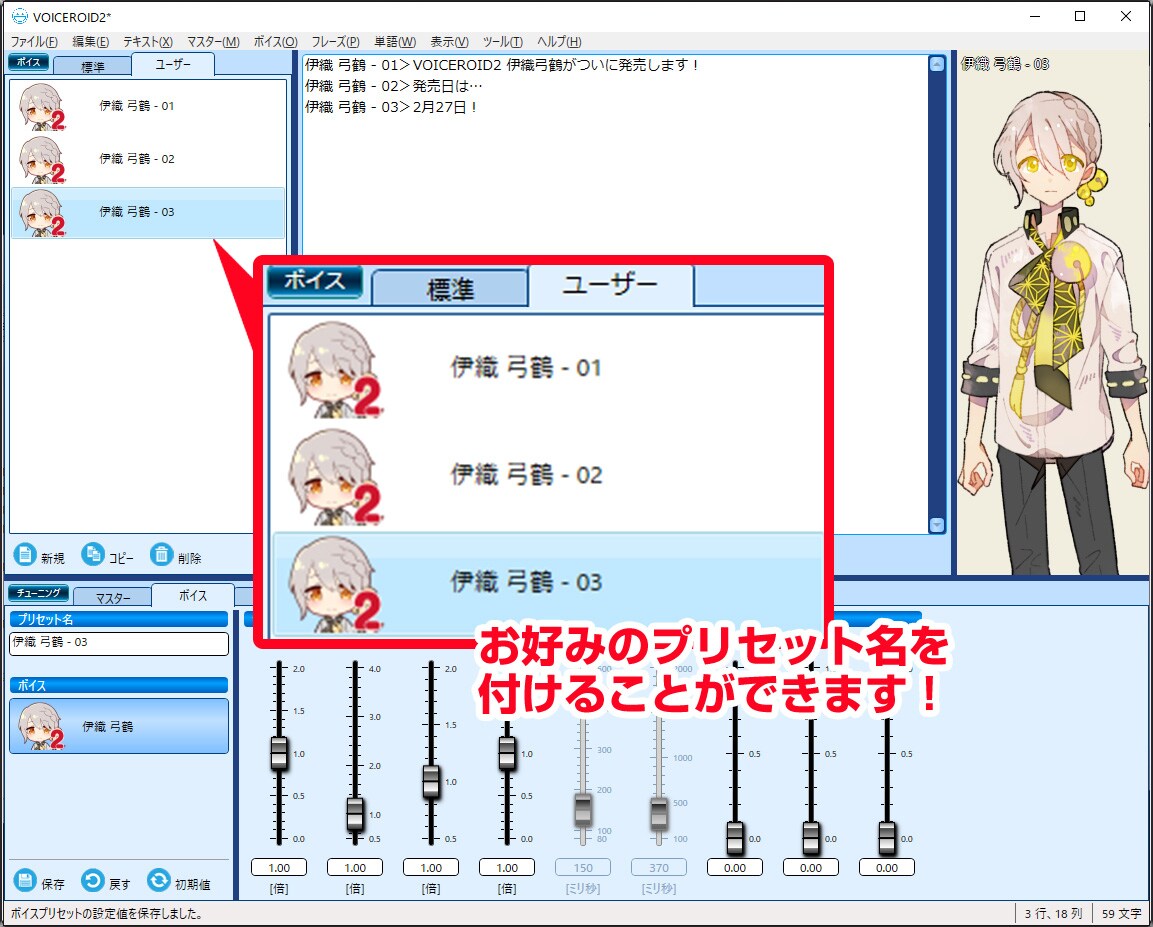The width and height of the screenshot is (1153, 927).
Task: Click the プリセット名 field containing 伊織 弓鶴 - 03
Action: (x=119, y=643)
